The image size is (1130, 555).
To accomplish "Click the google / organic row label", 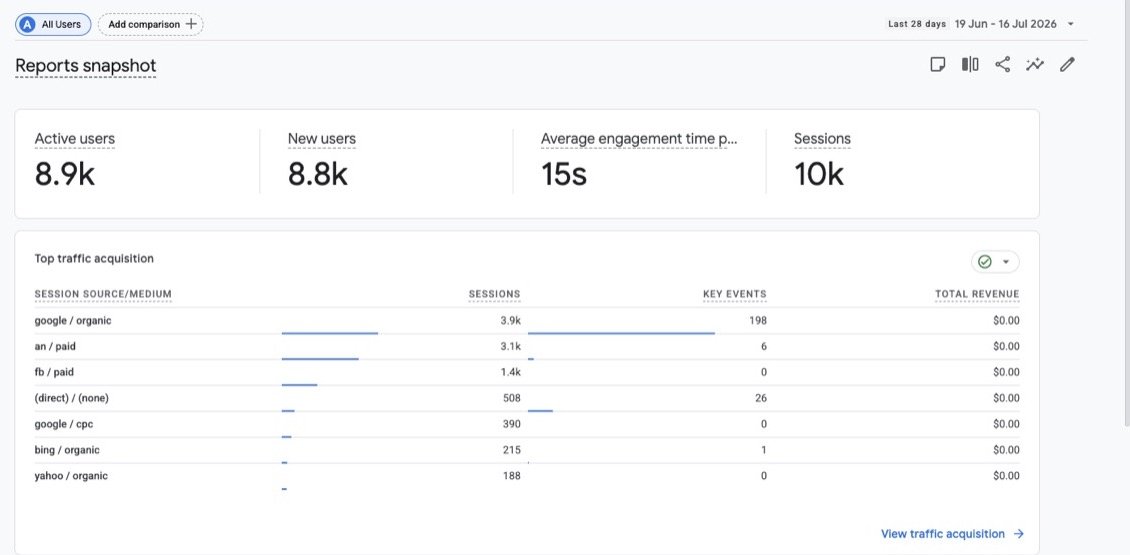I will coord(73,321).
